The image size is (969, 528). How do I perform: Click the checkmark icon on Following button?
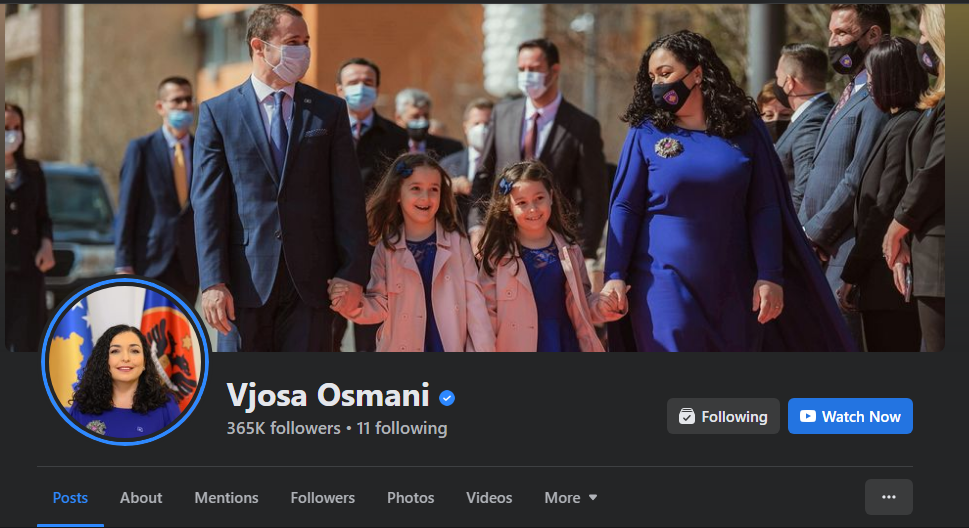pos(687,416)
